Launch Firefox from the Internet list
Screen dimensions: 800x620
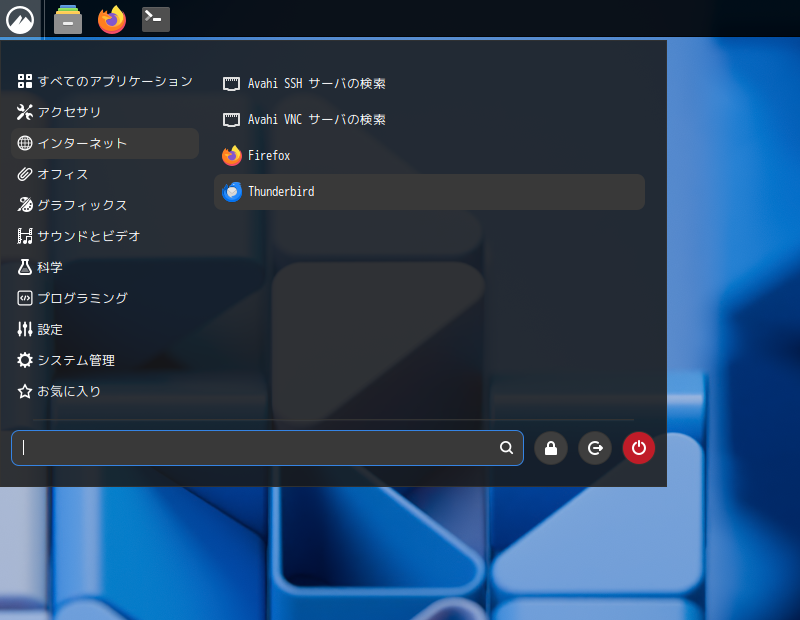430,156
